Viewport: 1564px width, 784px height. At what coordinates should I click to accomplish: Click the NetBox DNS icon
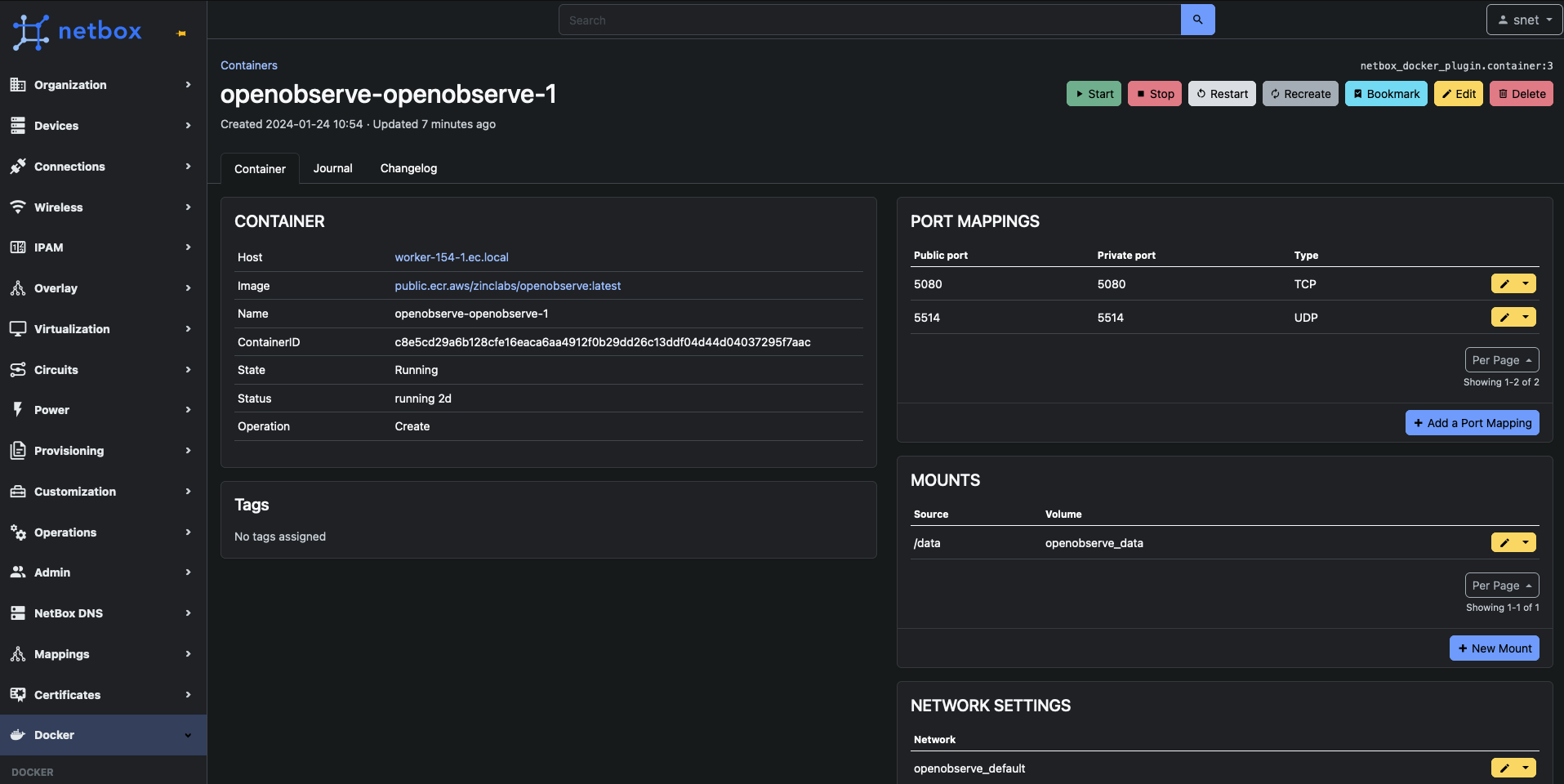click(18, 612)
